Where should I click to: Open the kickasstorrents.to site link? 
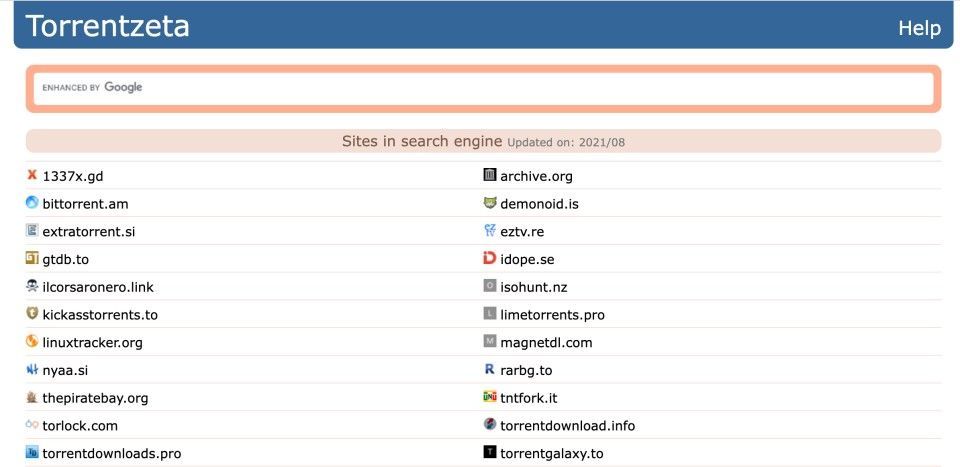coord(100,315)
